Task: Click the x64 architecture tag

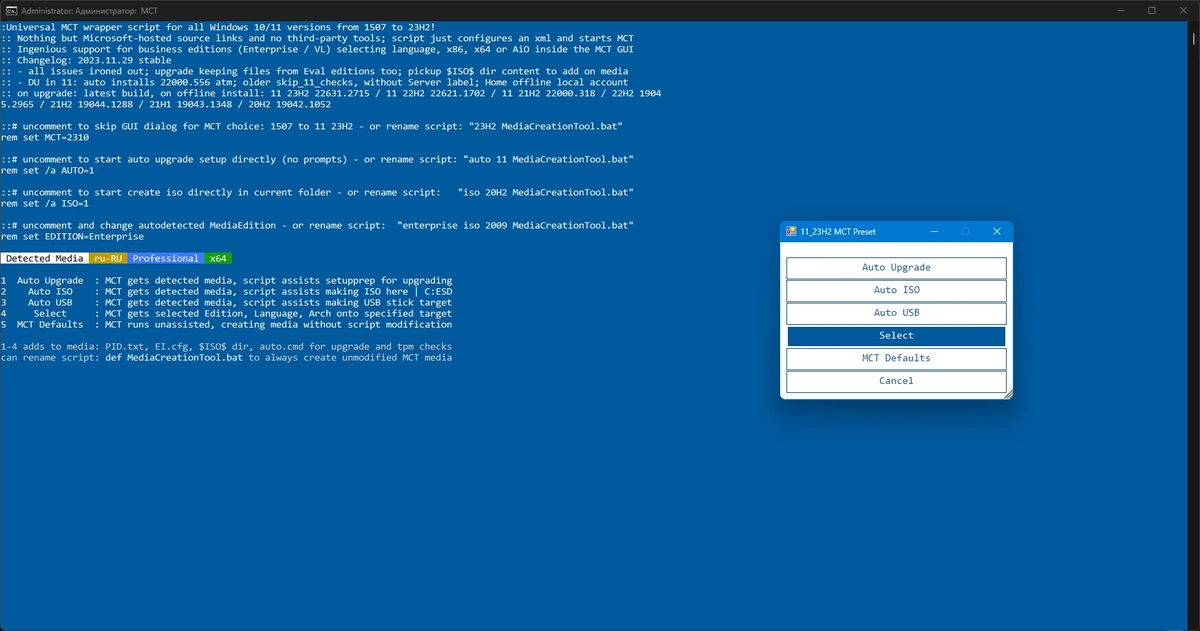Action: tap(218, 258)
